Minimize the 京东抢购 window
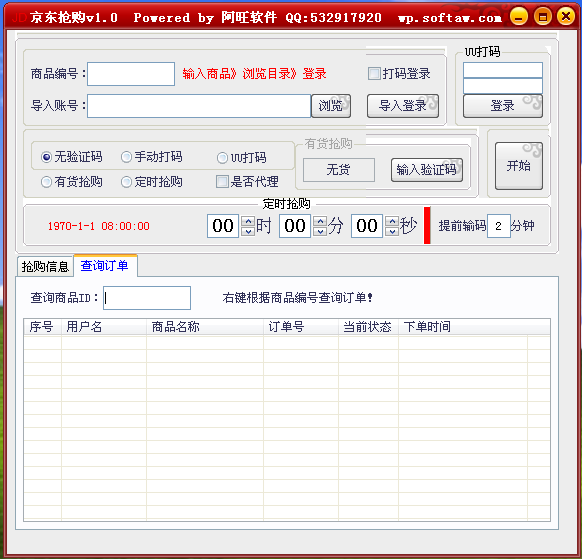Image resolution: width=582 pixels, height=559 pixels. click(x=519, y=17)
